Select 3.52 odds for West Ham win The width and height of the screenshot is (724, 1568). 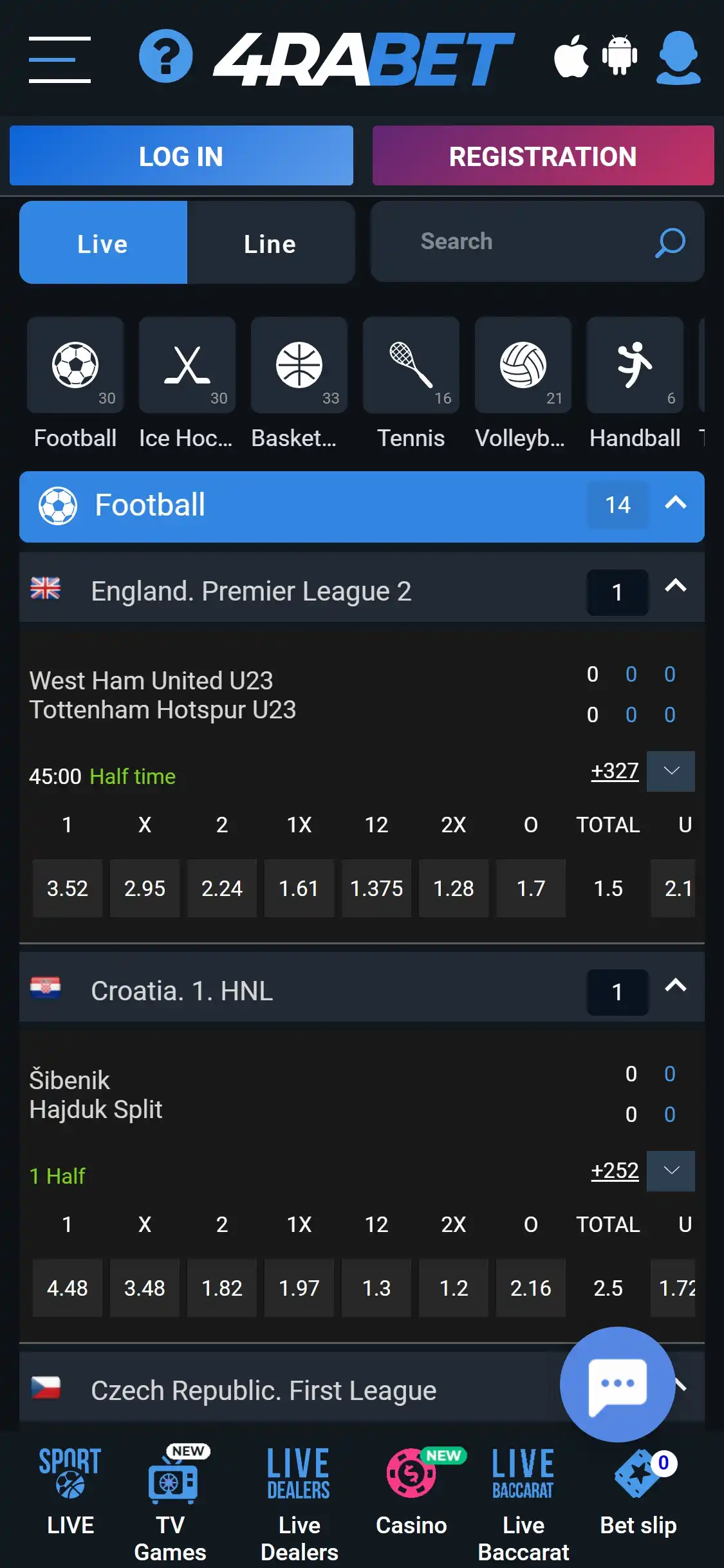[68, 888]
